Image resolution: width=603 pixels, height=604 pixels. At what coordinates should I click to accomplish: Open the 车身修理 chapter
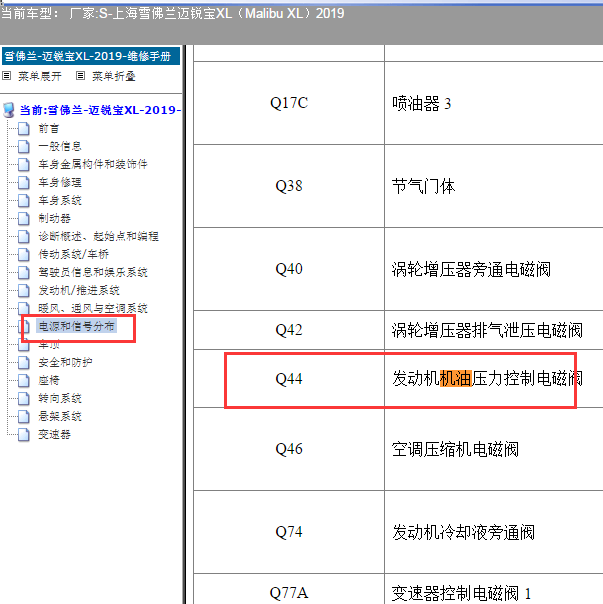coord(60,182)
